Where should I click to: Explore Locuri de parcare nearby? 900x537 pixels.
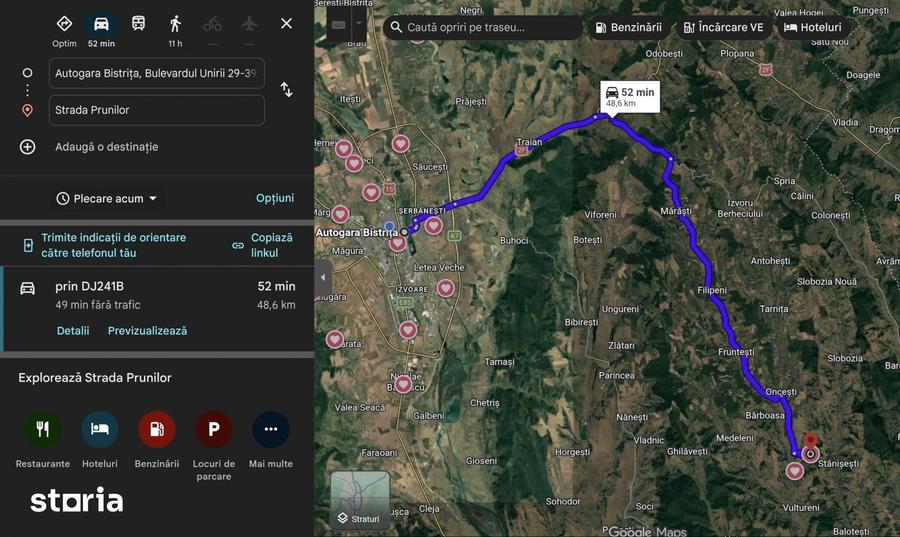[214, 446]
